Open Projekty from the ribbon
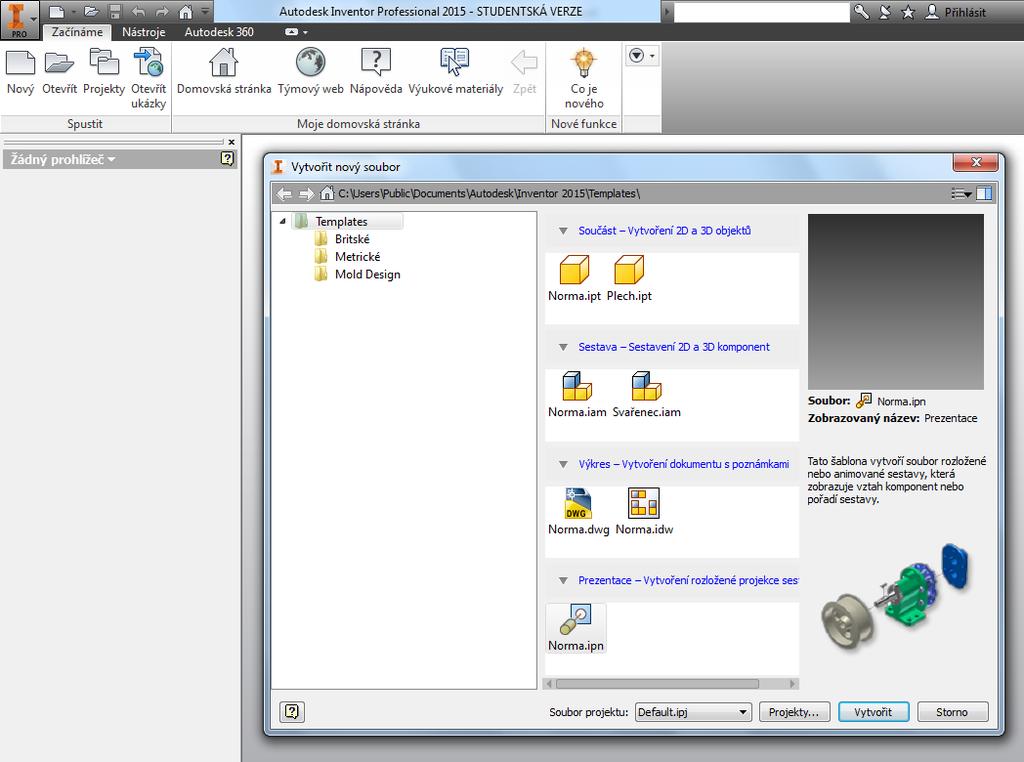The width and height of the screenshot is (1024, 762). coord(104,73)
